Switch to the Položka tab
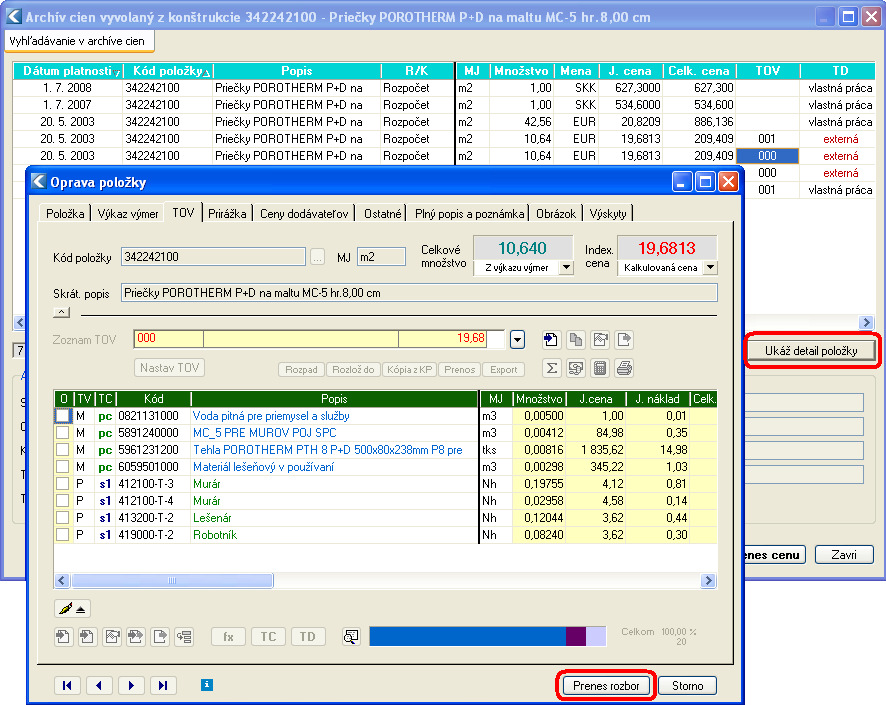This screenshot has width=886, height=705. 65,214
